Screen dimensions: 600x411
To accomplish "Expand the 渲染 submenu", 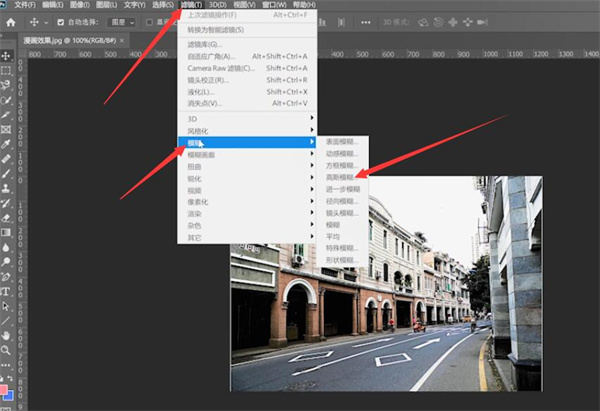I will 247,214.
